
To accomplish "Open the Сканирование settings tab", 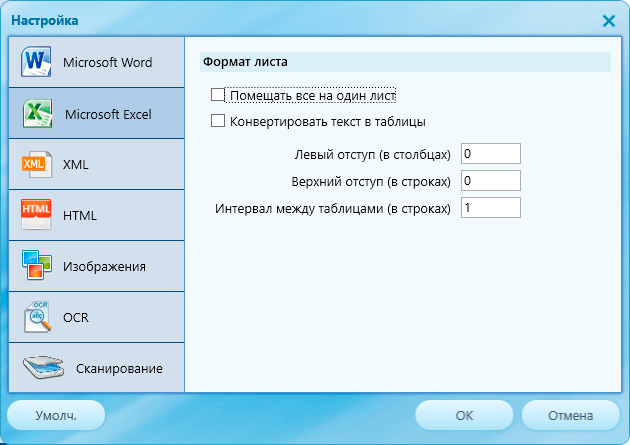I will [x=96, y=368].
